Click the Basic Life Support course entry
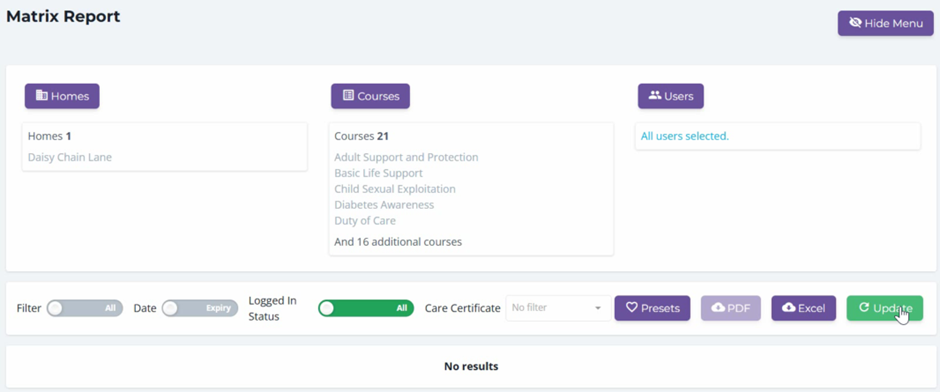The height and width of the screenshot is (392, 940). coord(378,173)
